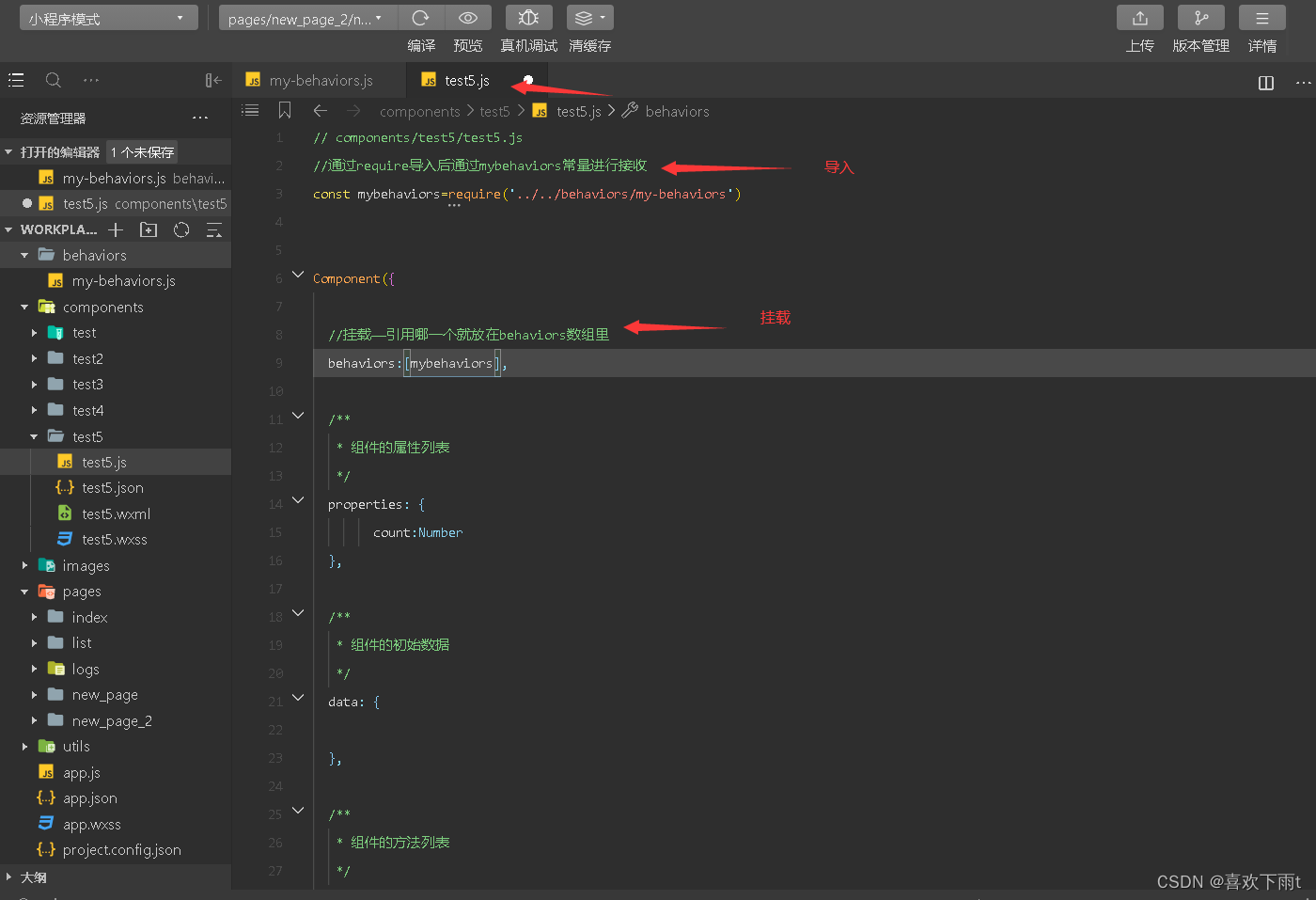The width and height of the screenshot is (1316, 900).
Task: Click test5 folder in breadcrumb
Action: (x=494, y=112)
